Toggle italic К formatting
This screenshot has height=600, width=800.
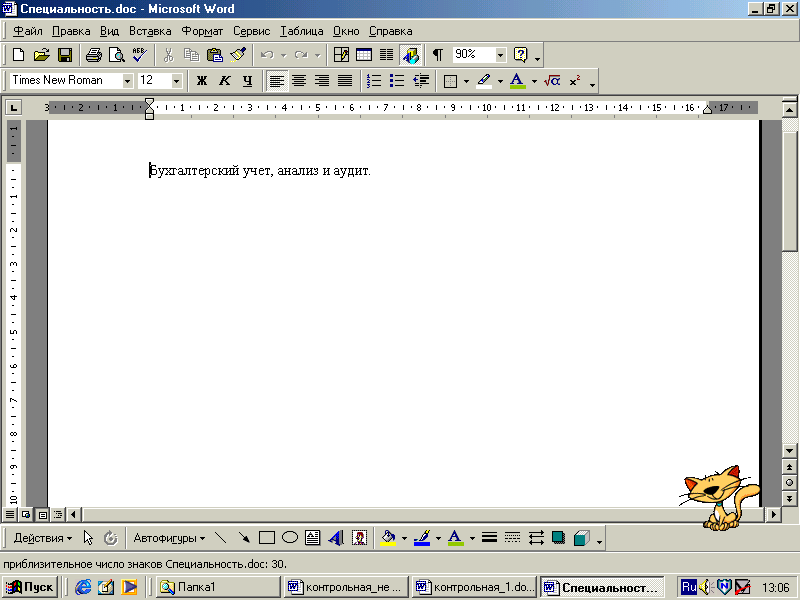click(x=225, y=81)
